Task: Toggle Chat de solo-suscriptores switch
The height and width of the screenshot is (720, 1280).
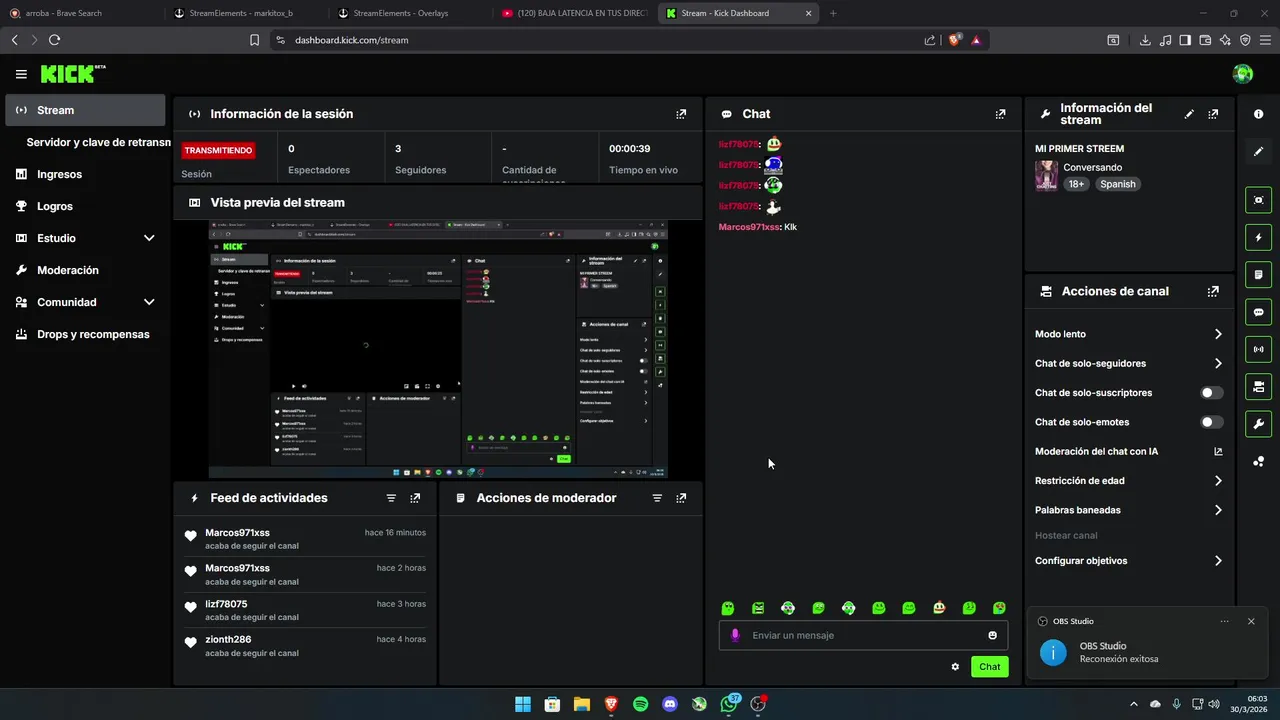Action: [x=1212, y=393]
